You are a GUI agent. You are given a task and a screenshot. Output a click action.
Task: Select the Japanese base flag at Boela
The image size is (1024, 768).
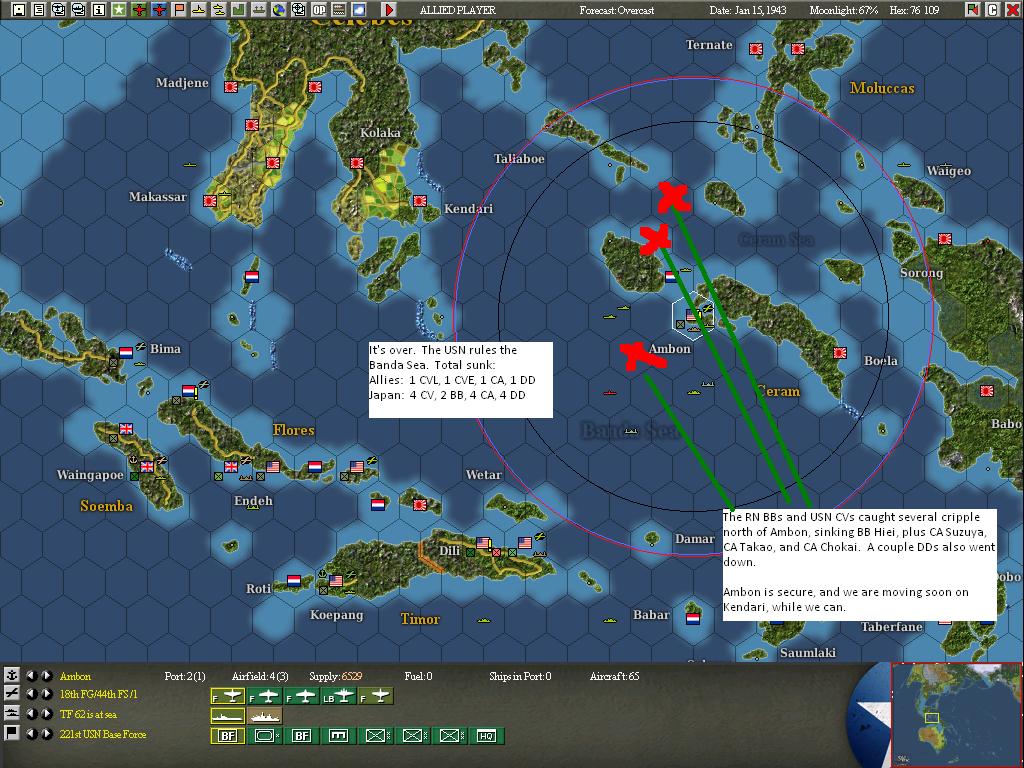pos(840,353)
